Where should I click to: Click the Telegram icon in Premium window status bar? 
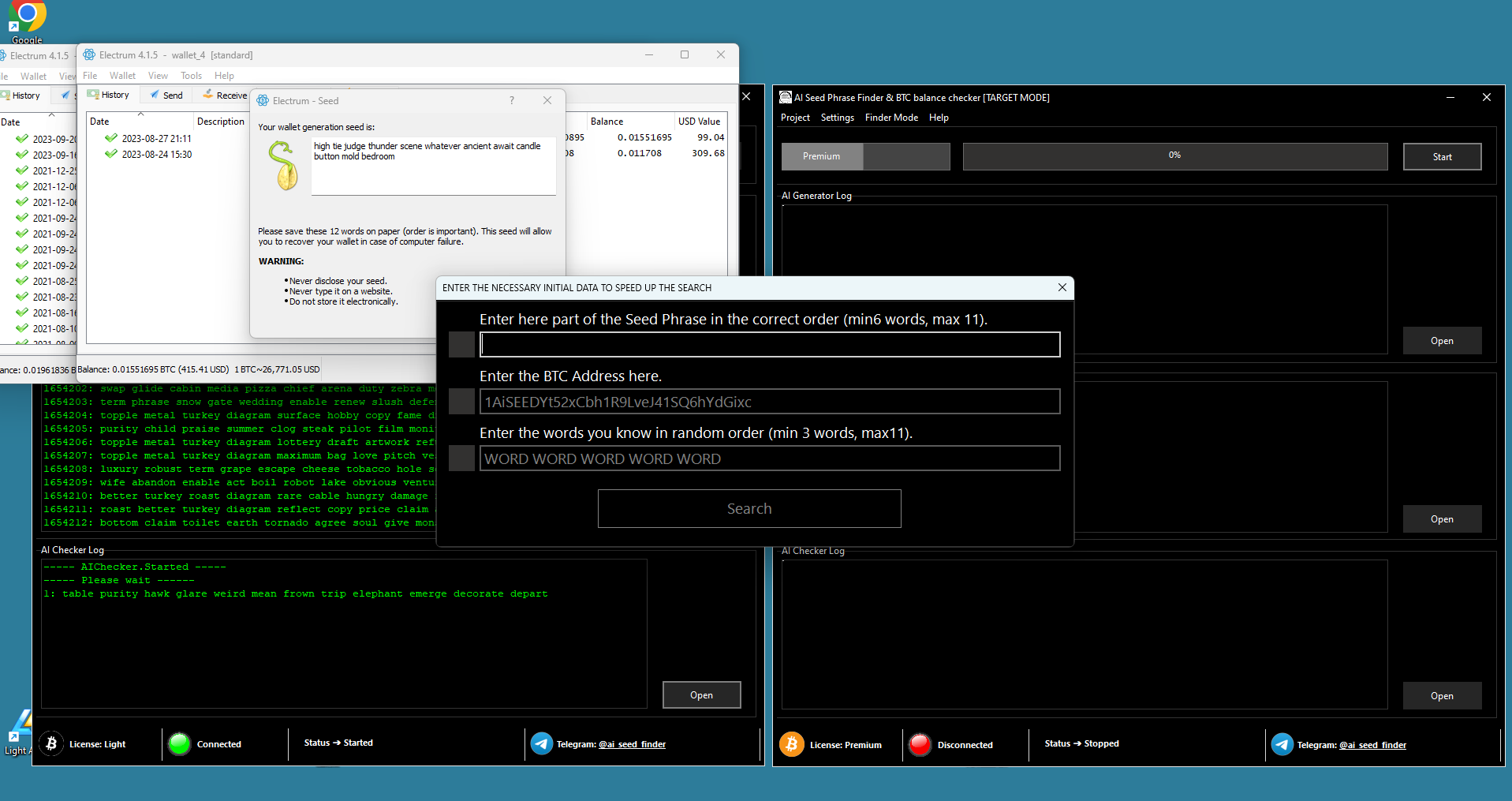(1282, 744)
